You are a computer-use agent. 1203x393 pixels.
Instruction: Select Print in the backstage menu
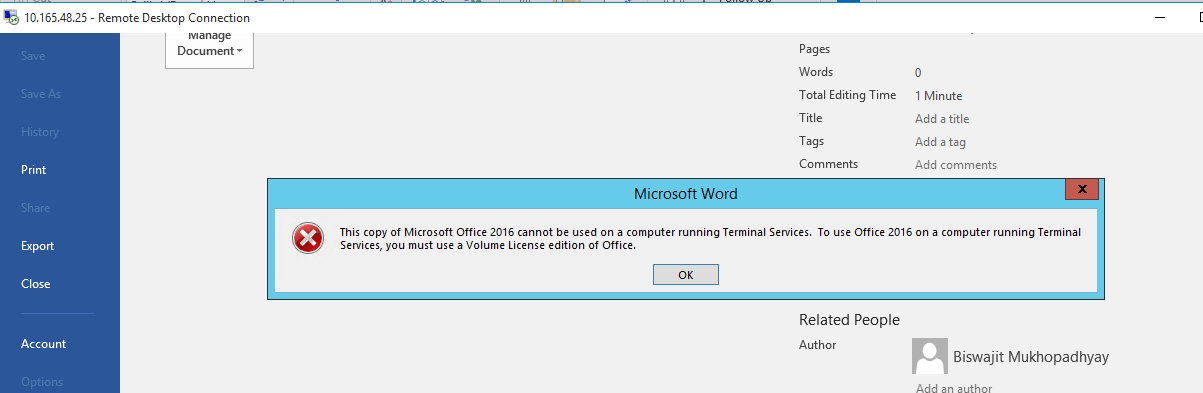pyautogui.click(x=34, y=170)
